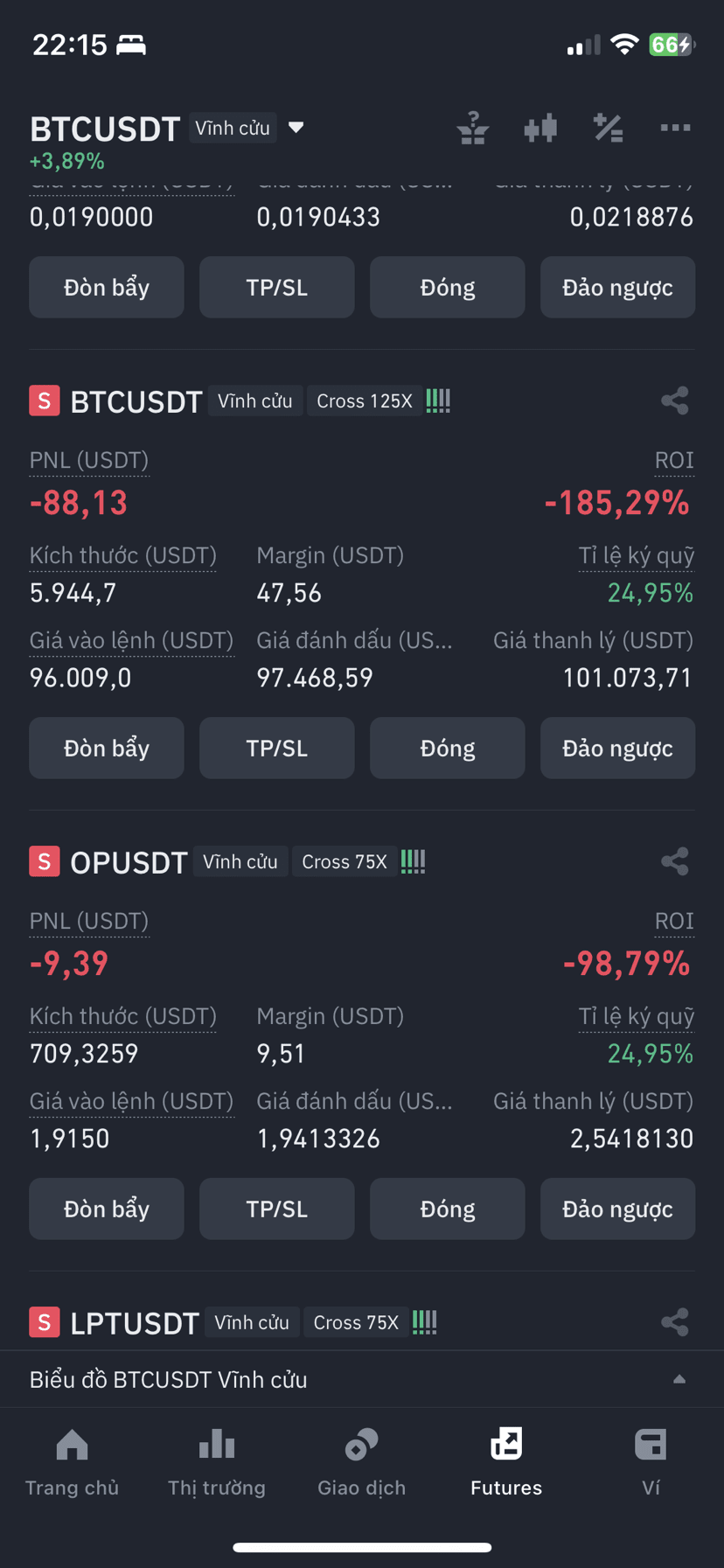Share the BTCUSDT short position

click(x=675, y=401)
